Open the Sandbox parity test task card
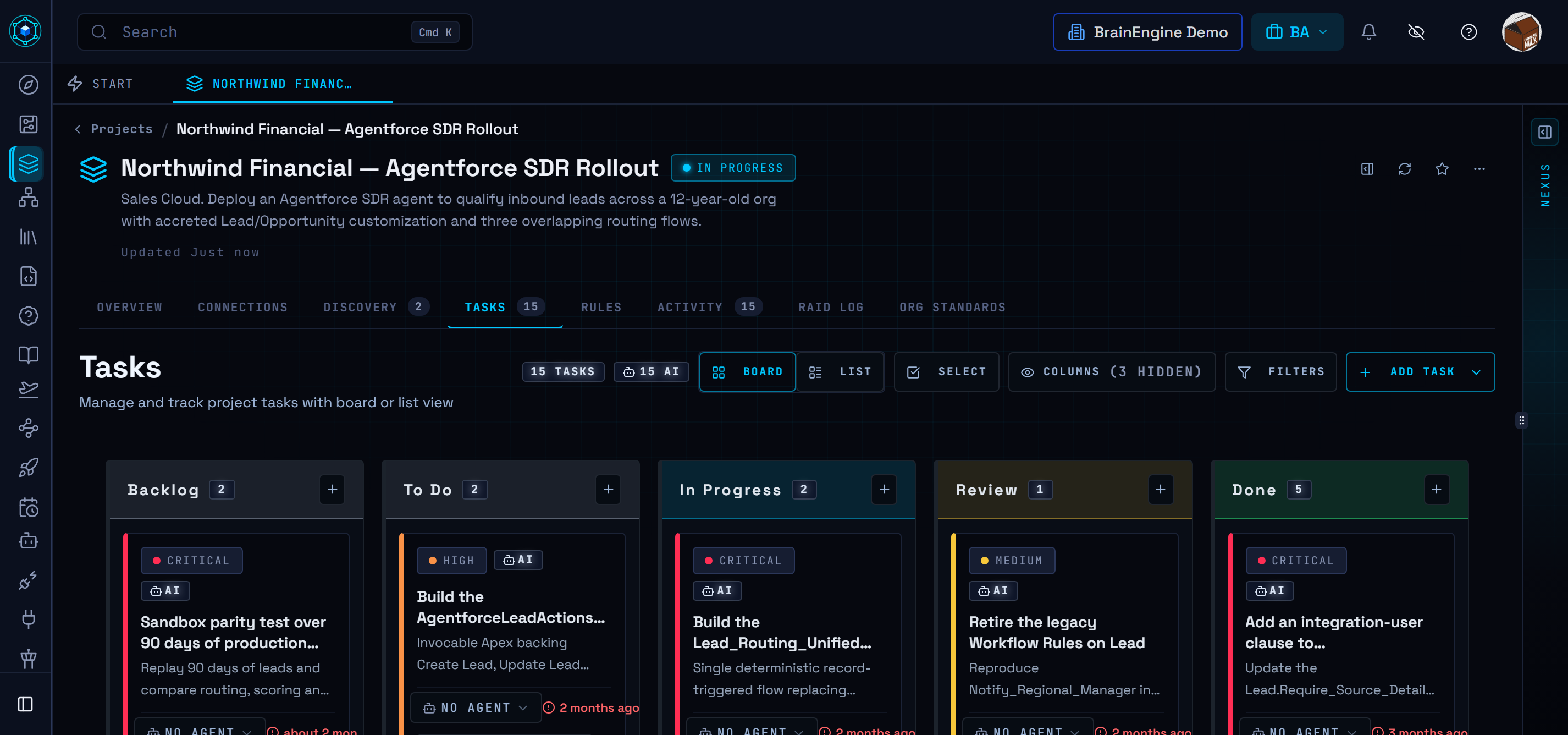This screenshot has width=1568, height=735. (236, 633)
